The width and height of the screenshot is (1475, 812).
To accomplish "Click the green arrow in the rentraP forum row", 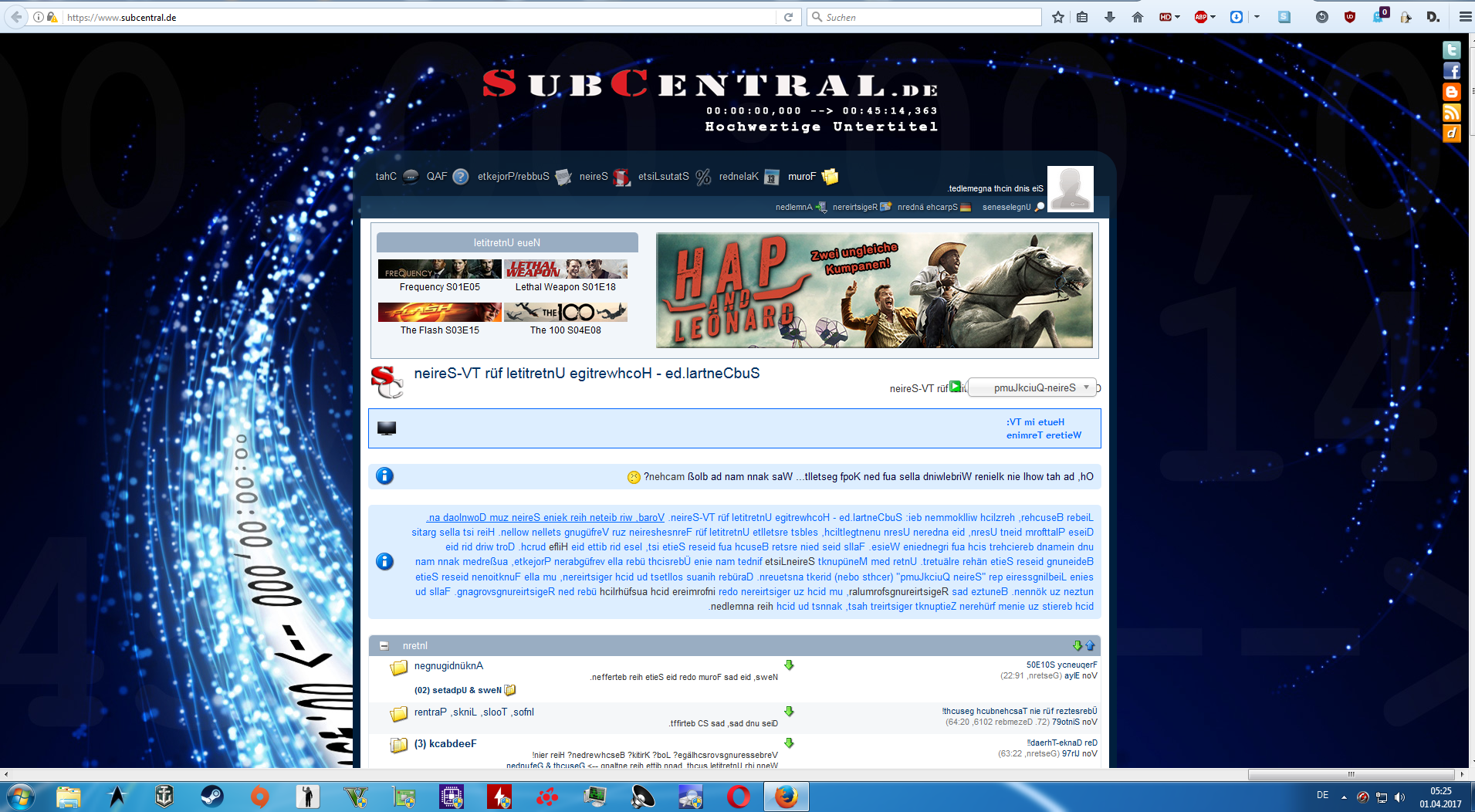I will 789,711.
